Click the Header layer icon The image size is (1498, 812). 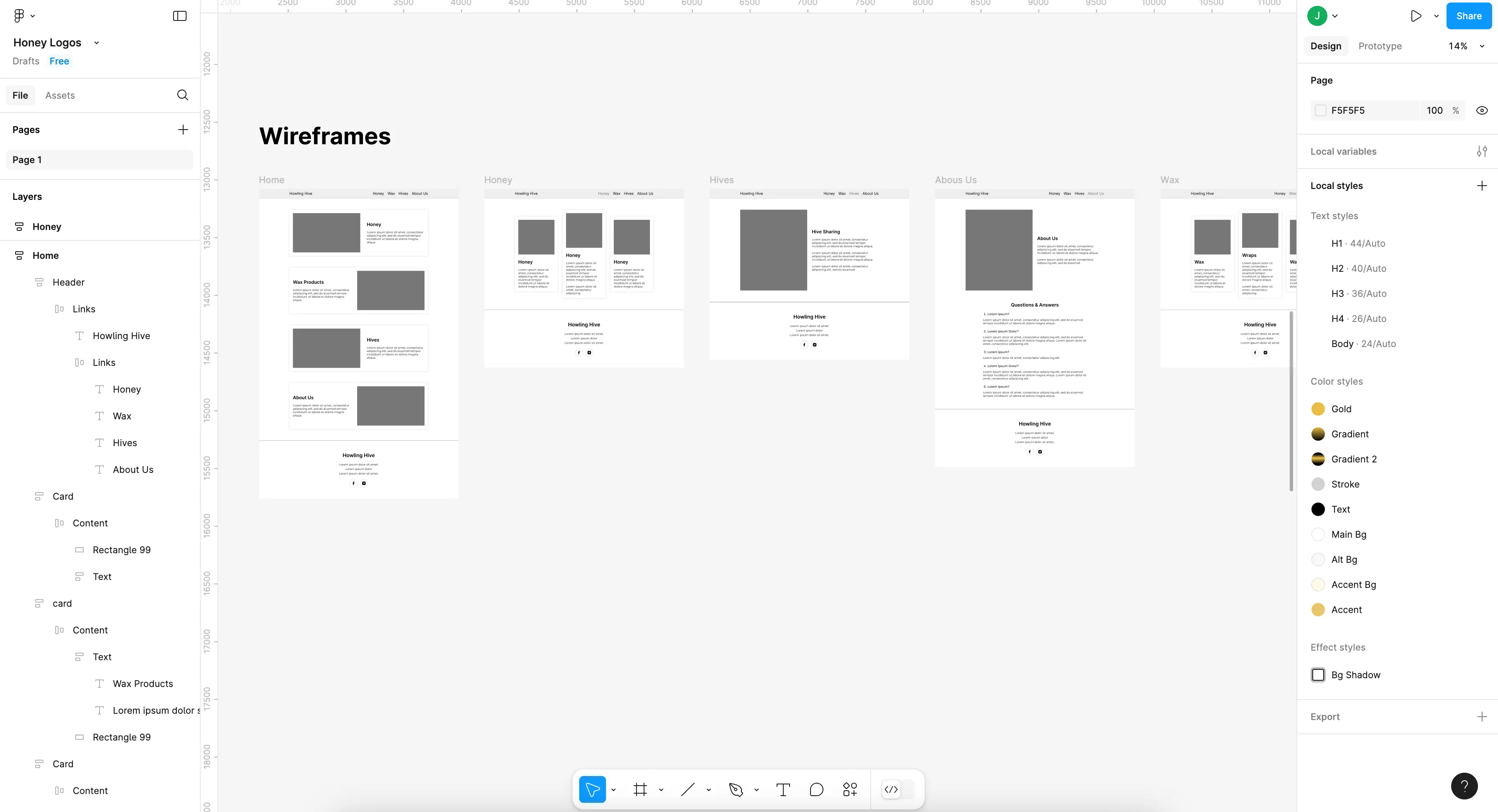point(39,283)
